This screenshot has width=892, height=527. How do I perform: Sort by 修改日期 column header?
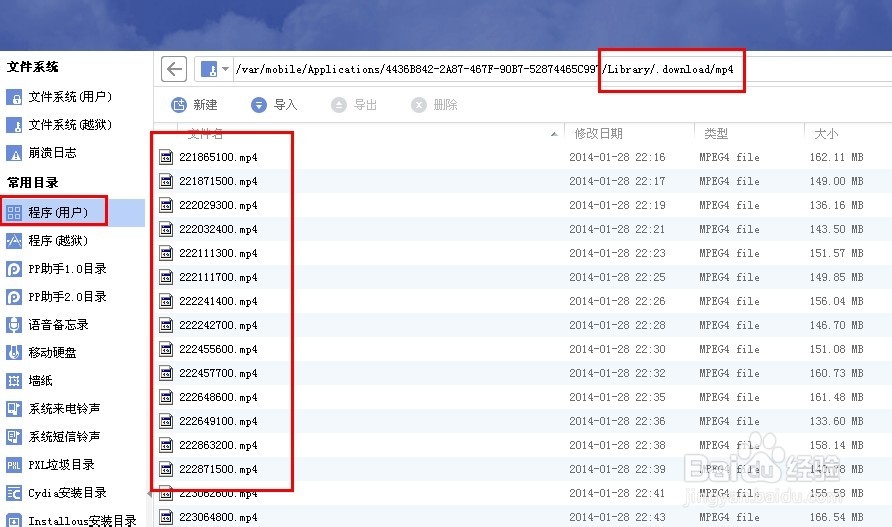tap(598, 134)
